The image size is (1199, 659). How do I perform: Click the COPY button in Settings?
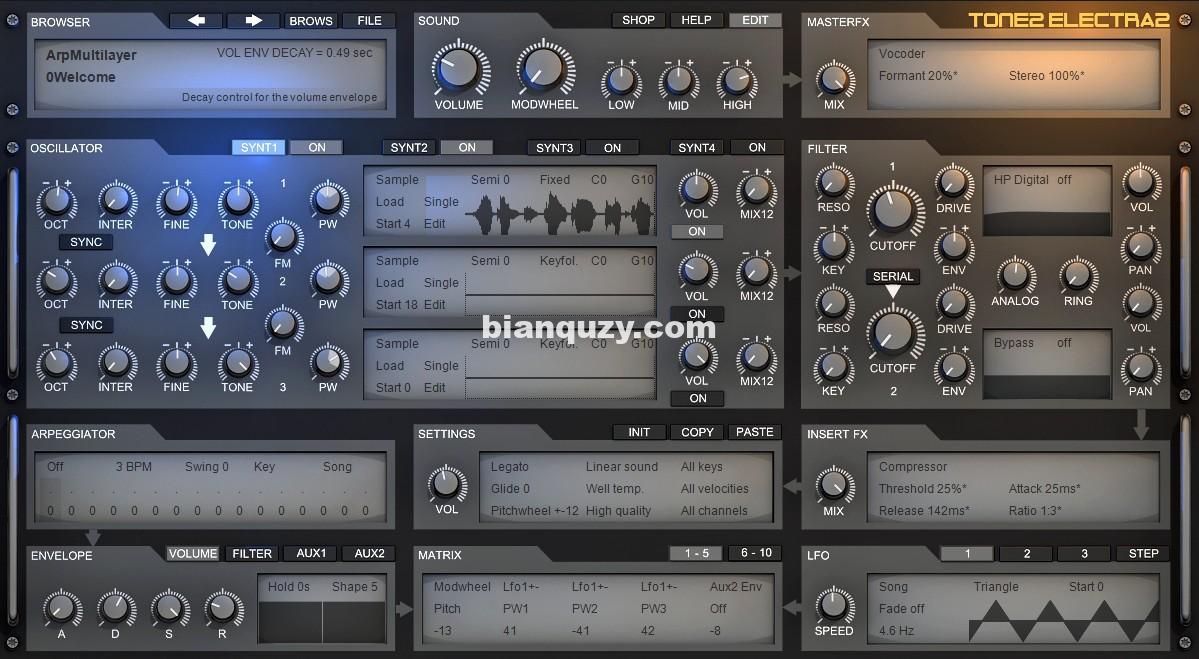click(697, 432)
